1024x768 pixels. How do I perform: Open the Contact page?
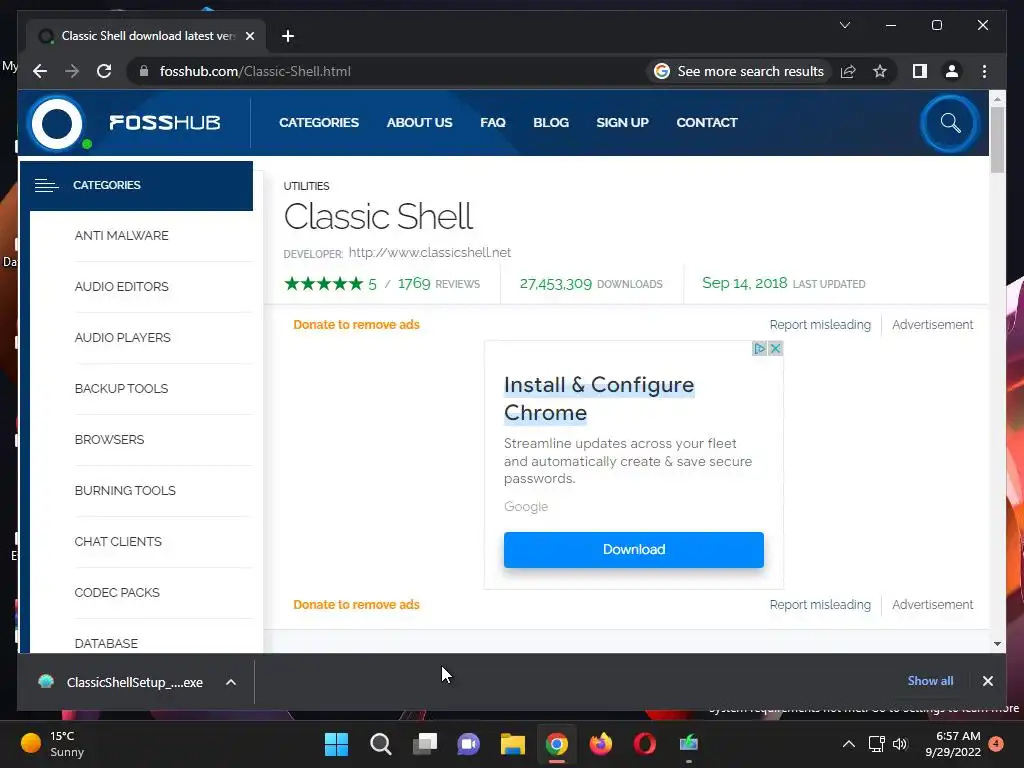[x=707, y=123]
